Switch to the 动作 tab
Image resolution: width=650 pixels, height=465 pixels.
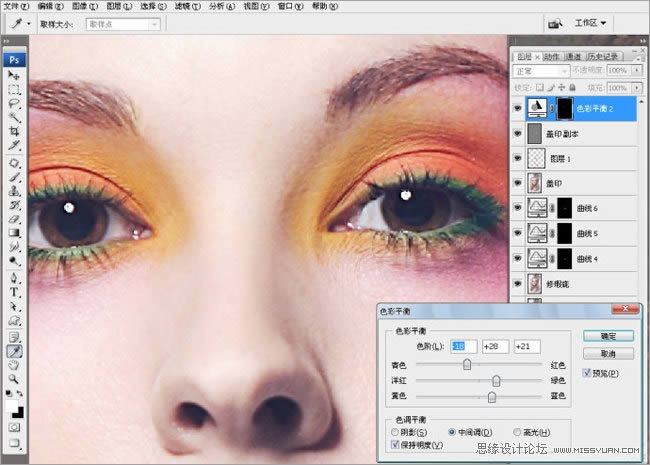[551, 56]
